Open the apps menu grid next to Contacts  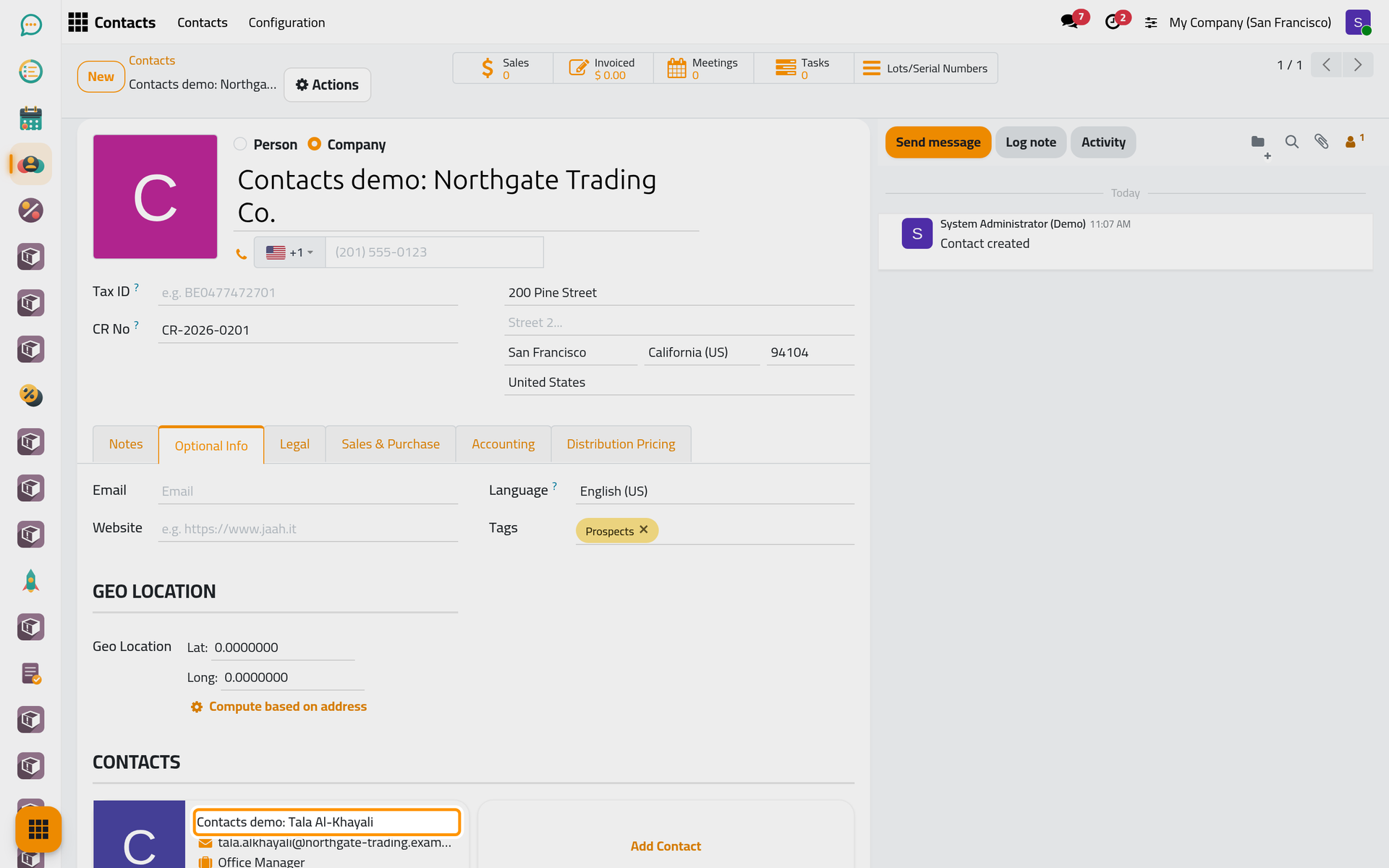[77, 22]
